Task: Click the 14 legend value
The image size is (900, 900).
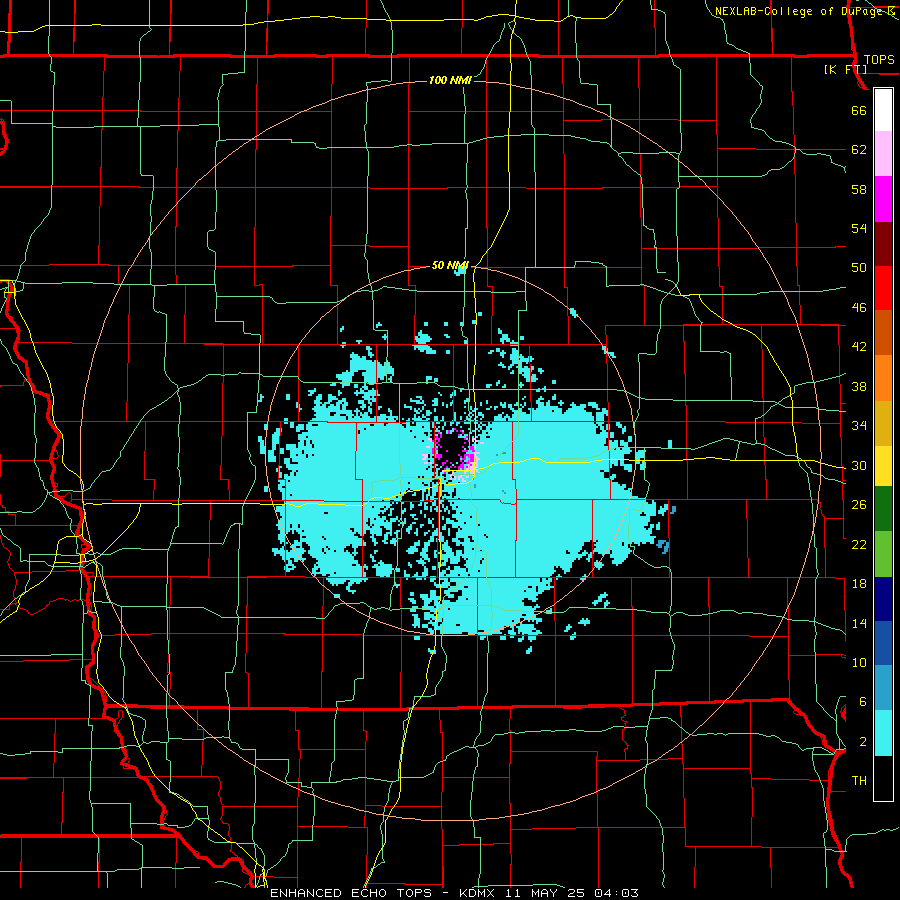Action: 859,623
